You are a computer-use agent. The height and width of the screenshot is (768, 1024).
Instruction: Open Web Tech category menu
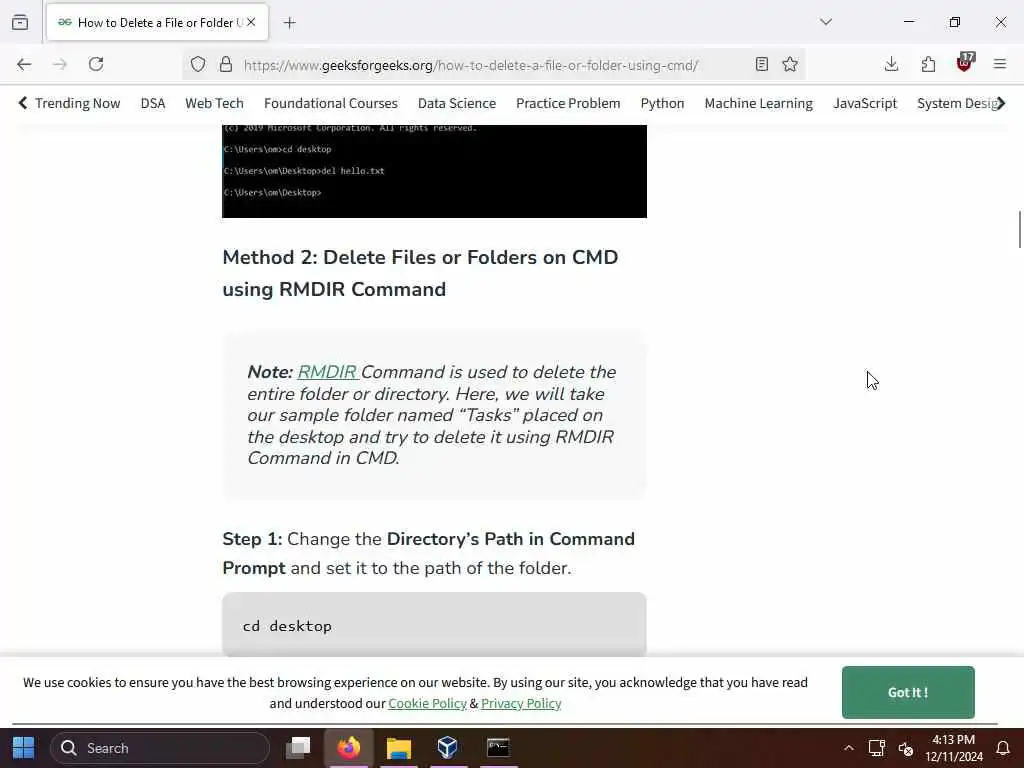tap(214, 103)
